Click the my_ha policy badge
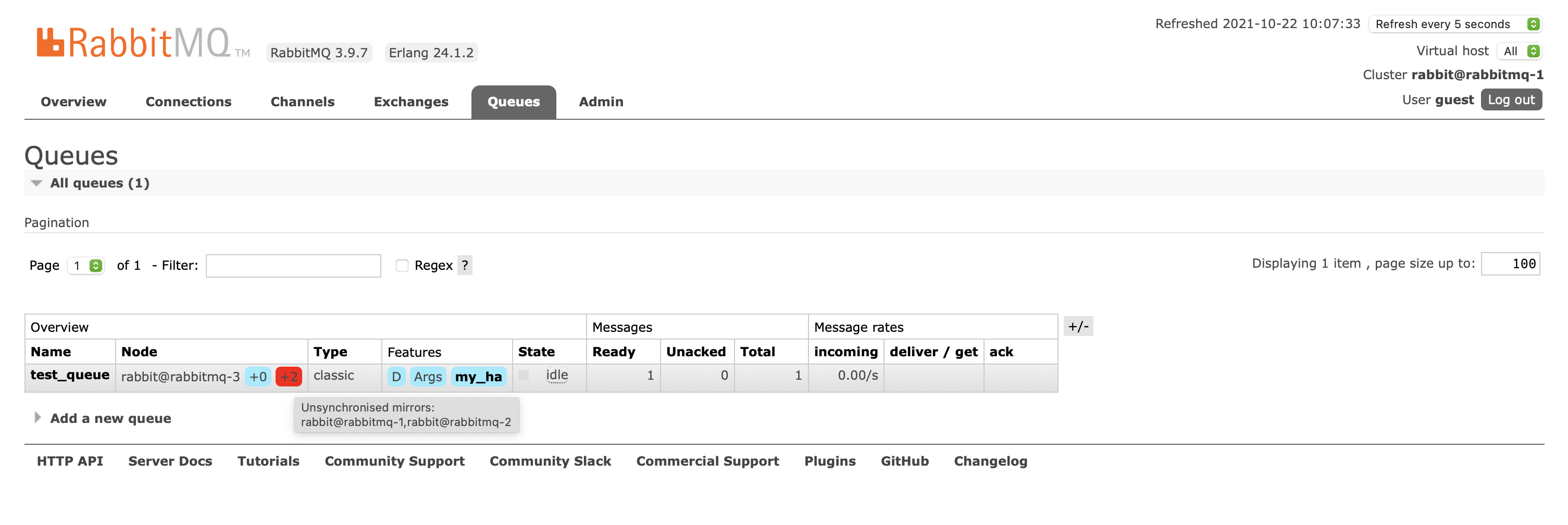Viewport: 1568px width, 525px height. pyautogui.click(x=478, y=377)
